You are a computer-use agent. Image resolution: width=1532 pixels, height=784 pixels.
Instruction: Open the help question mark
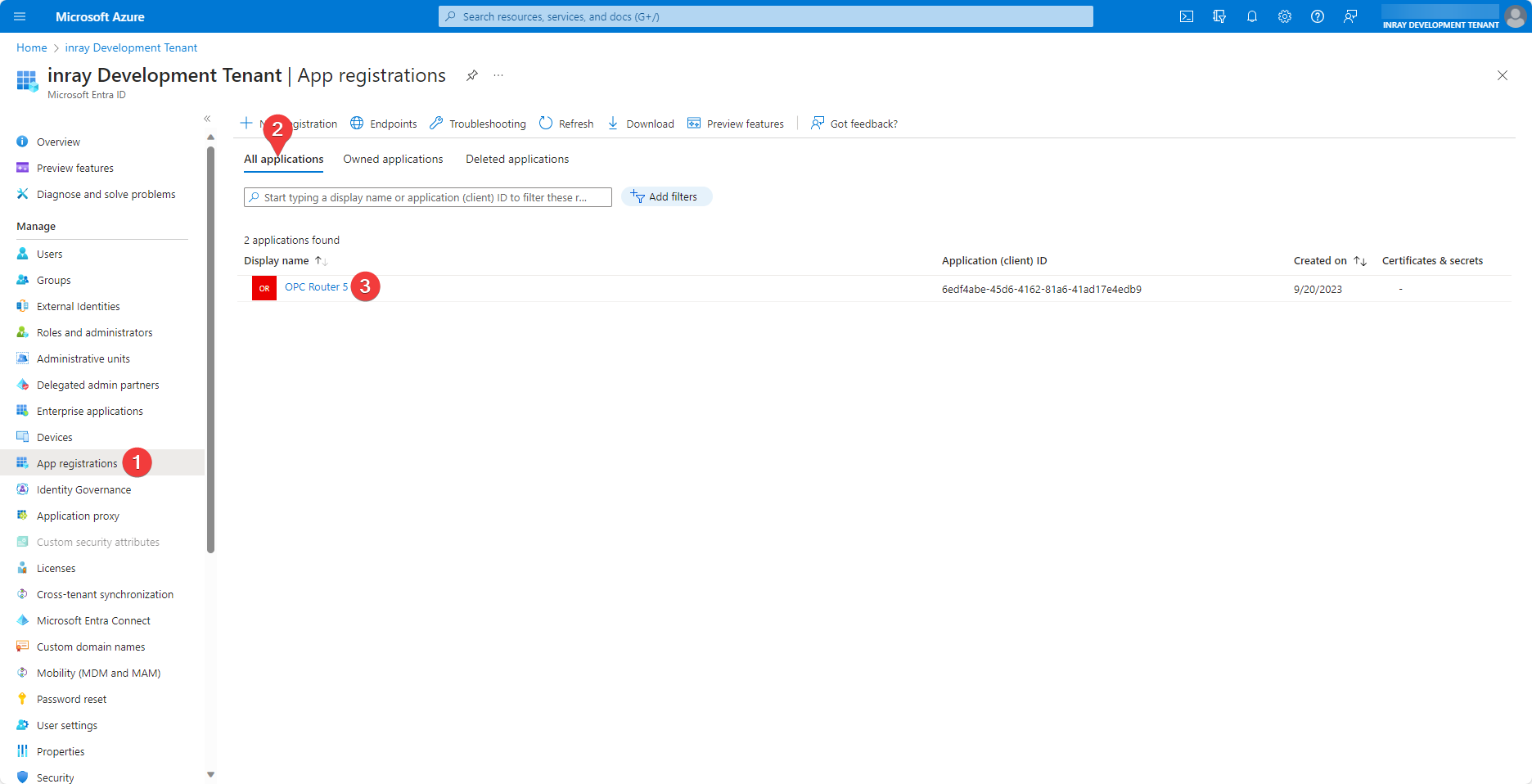pos(1318,16)
